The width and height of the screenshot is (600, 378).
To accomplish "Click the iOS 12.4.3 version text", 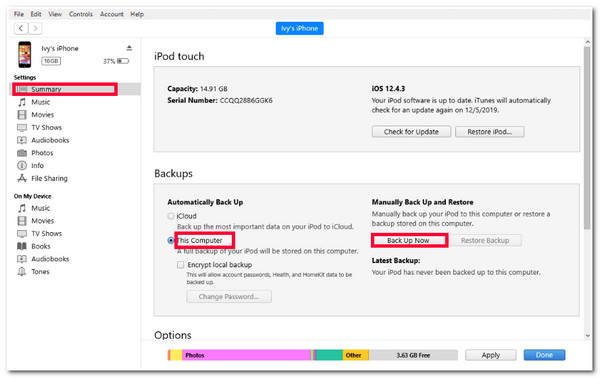I will (388, 88).
